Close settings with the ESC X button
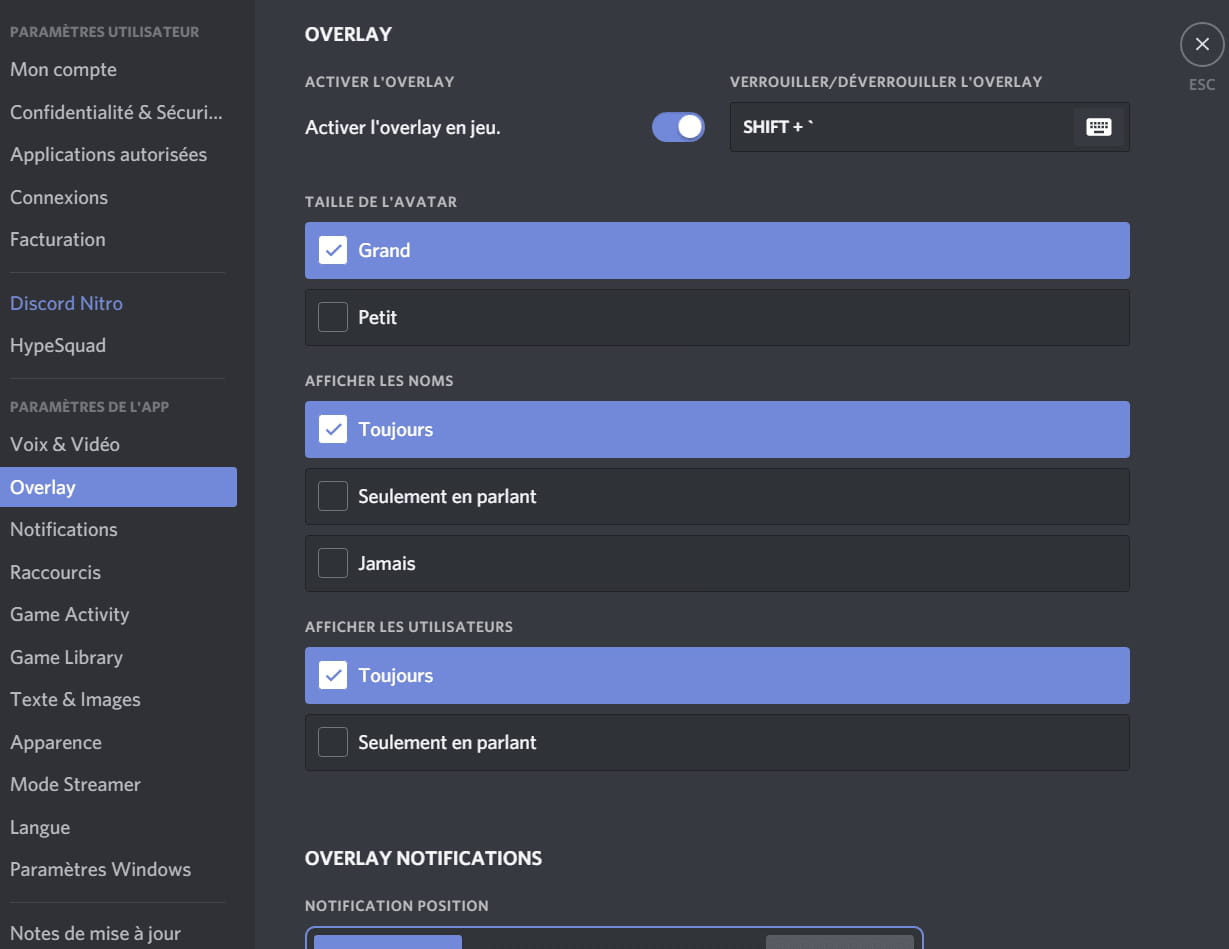Image resolution: width=1229 pixels, height=949 pixels. (1201, 45)
